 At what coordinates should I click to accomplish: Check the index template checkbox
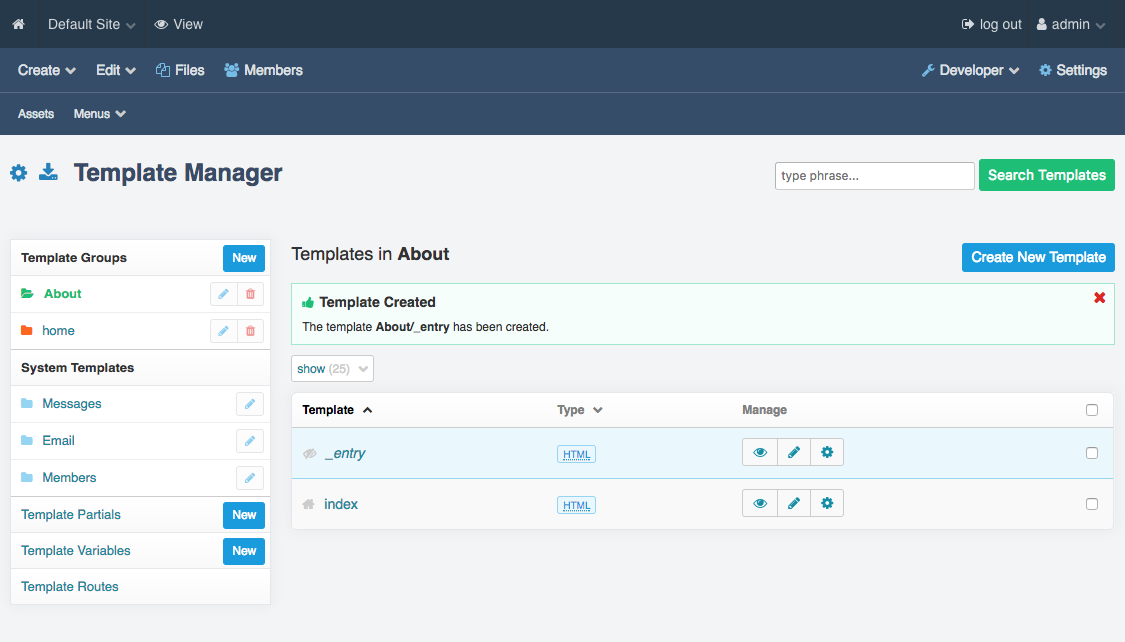1092,504
